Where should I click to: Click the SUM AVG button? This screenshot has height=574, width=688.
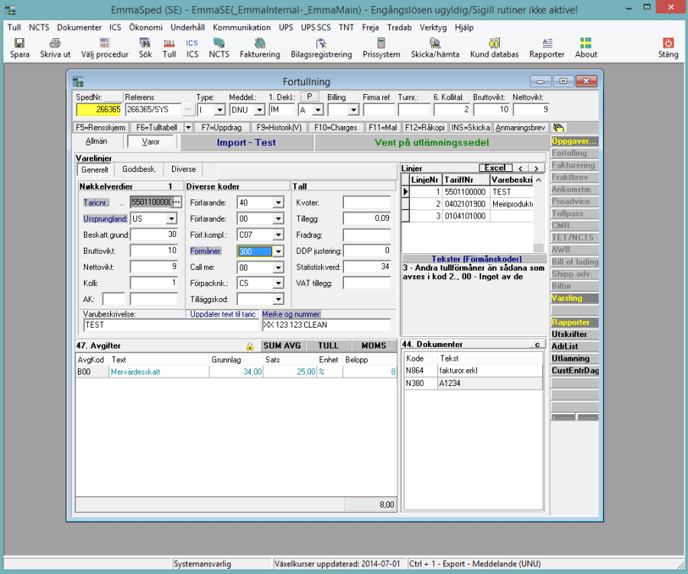click(x=282, y=346)
